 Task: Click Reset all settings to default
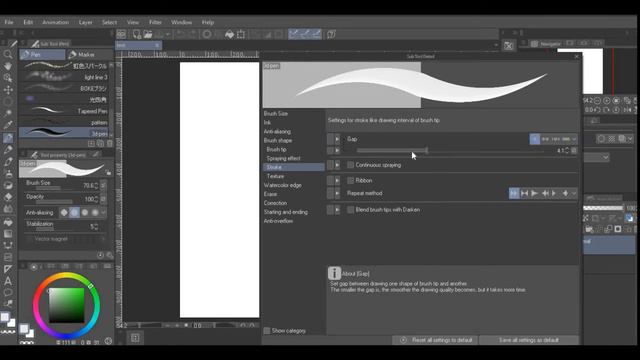pyautogui.click(x=435, y=340)
